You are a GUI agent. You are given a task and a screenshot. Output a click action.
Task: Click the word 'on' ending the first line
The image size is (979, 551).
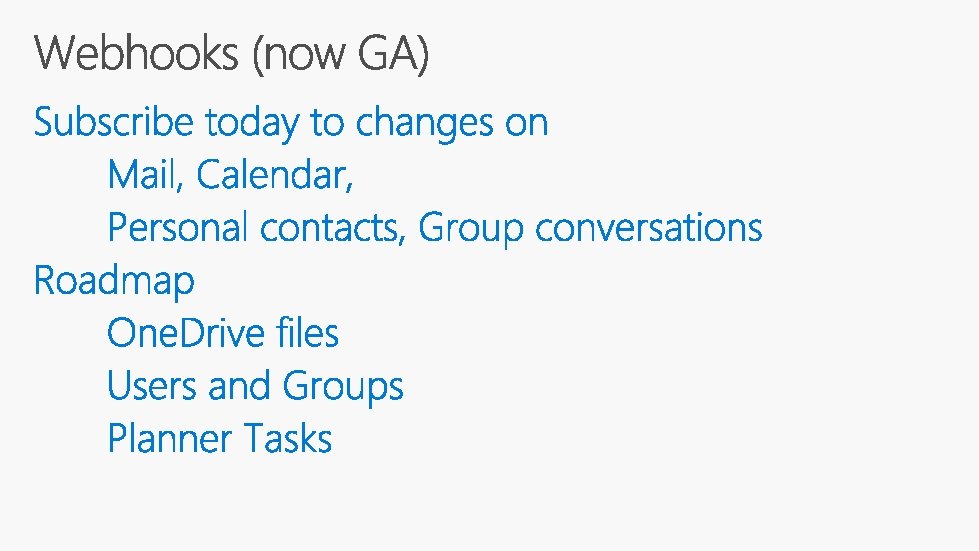(x=527, y=124)
